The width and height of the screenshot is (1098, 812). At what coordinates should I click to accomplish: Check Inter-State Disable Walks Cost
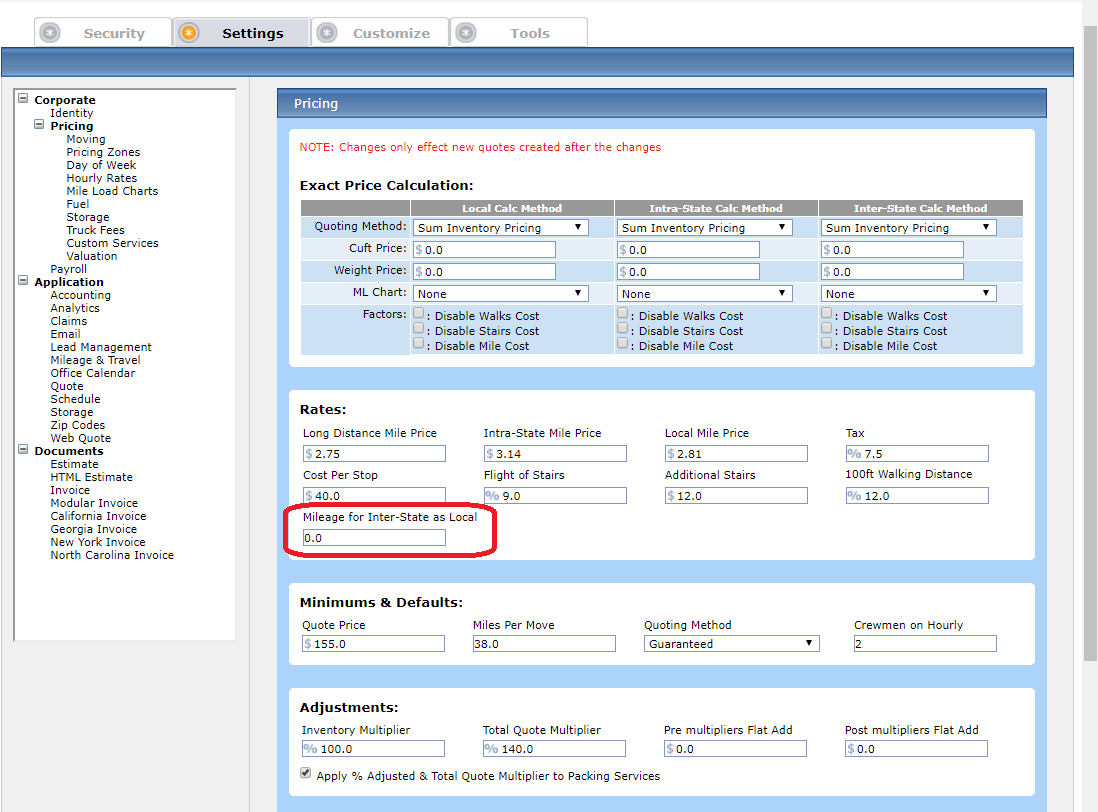[826, 313]
